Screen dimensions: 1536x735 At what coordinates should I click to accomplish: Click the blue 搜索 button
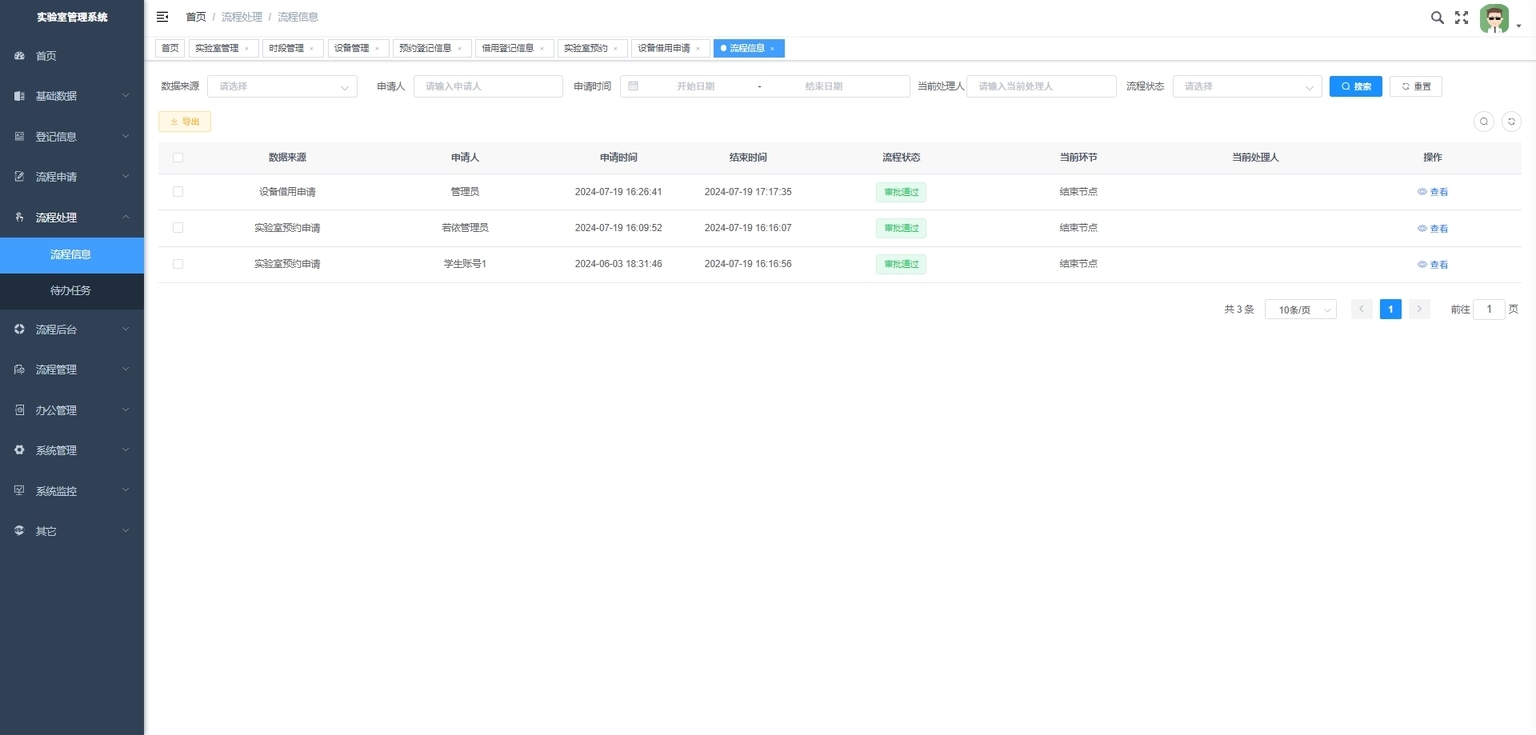pos(1356,86)
